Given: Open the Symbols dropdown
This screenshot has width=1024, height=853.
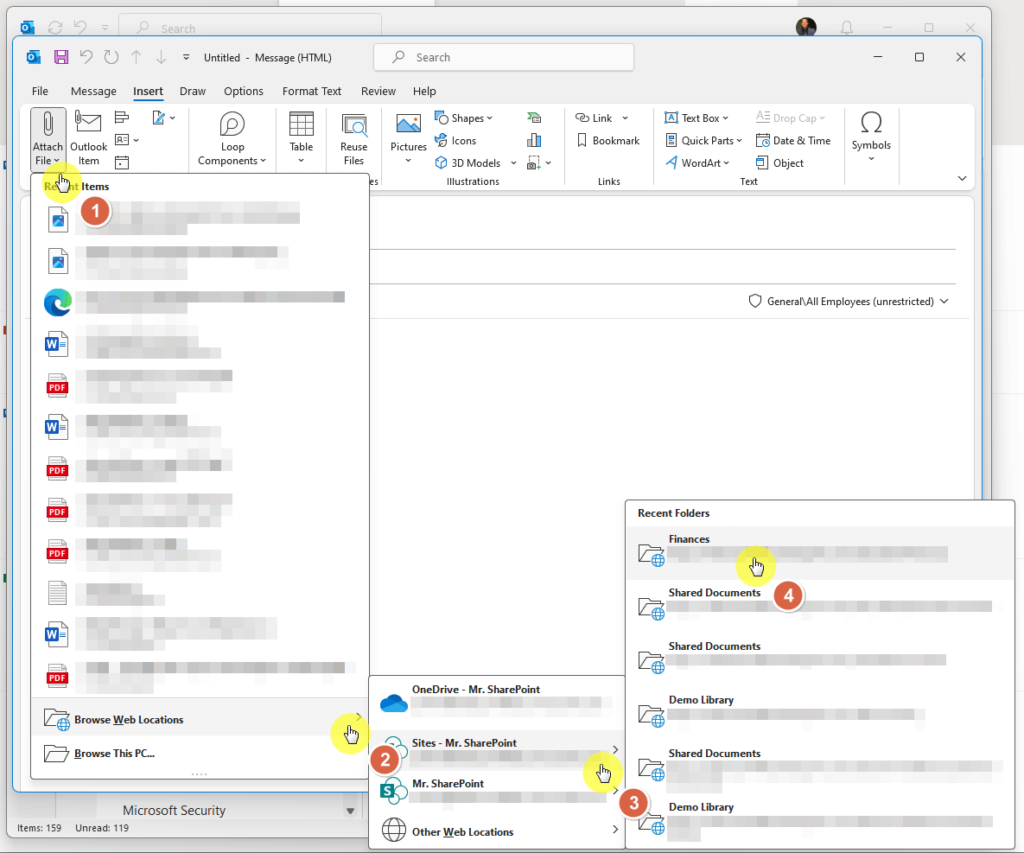Looking at the screenshot, I should click(x=871, y=137).
